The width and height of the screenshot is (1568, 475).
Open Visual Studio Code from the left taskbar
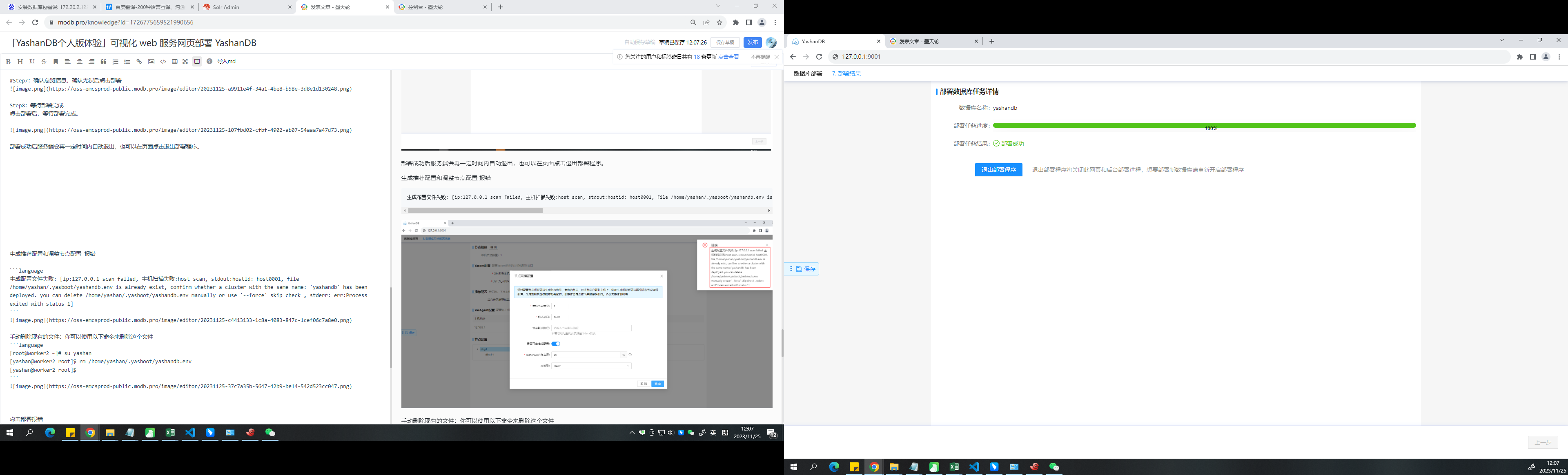click(x=191, y=433)
